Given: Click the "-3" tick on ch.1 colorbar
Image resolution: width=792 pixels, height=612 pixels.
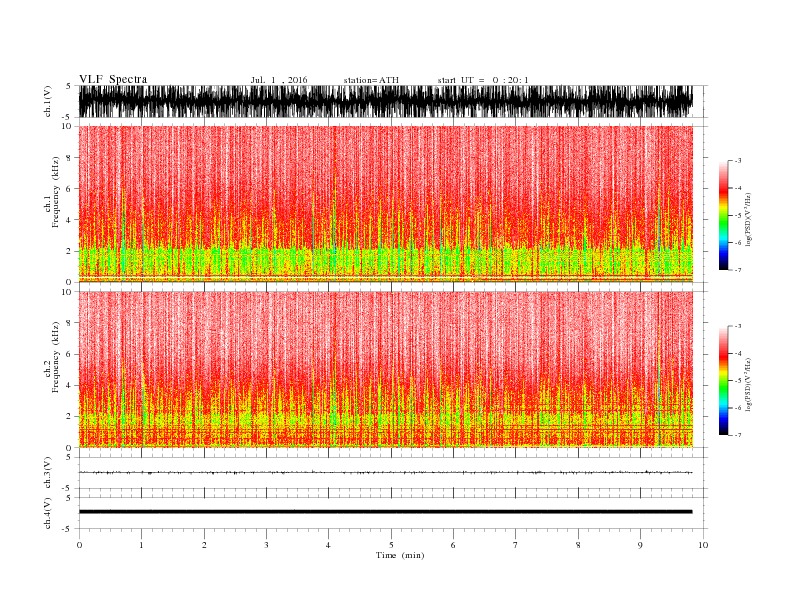Looking at the screenshot, I should [737, 161].
